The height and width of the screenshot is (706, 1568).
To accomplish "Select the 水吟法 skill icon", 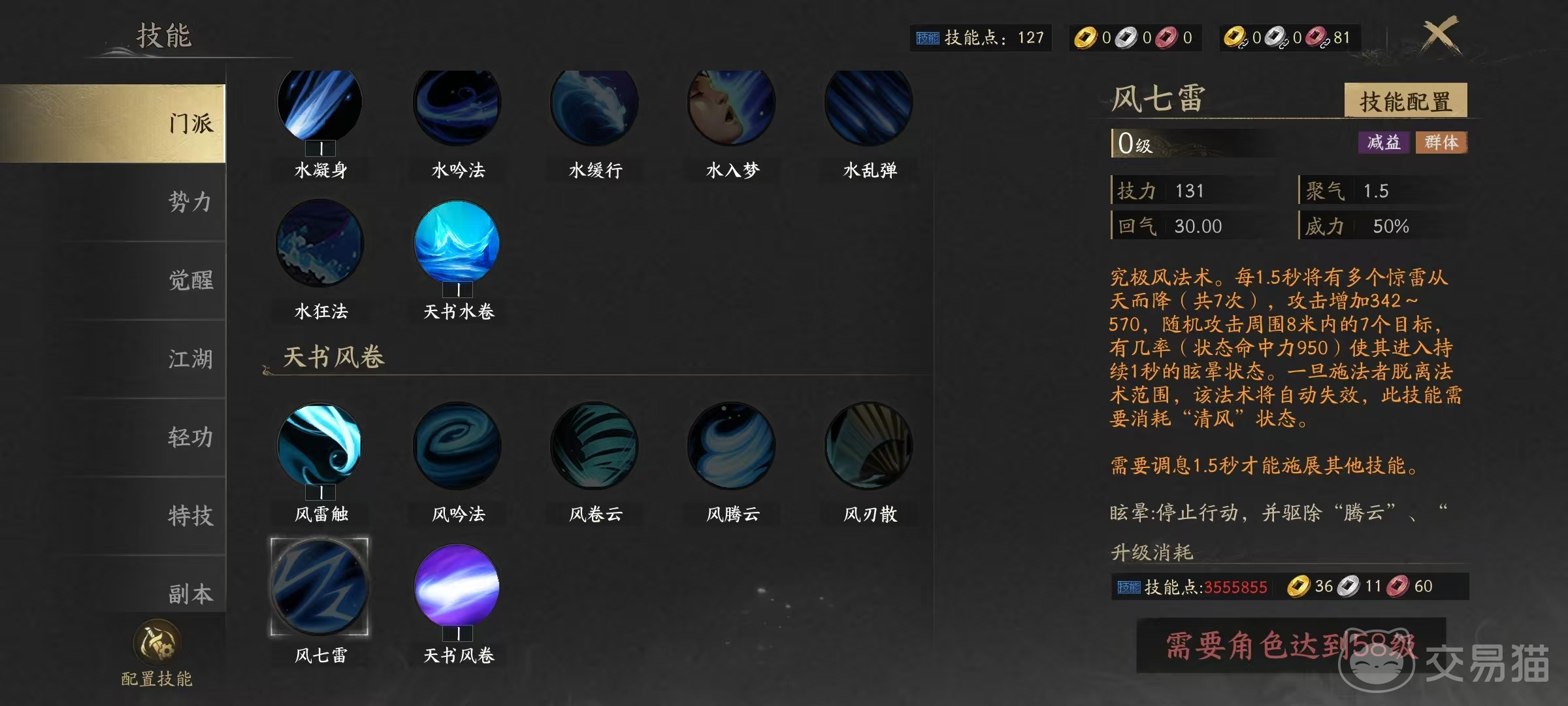I will coord(457,105).
